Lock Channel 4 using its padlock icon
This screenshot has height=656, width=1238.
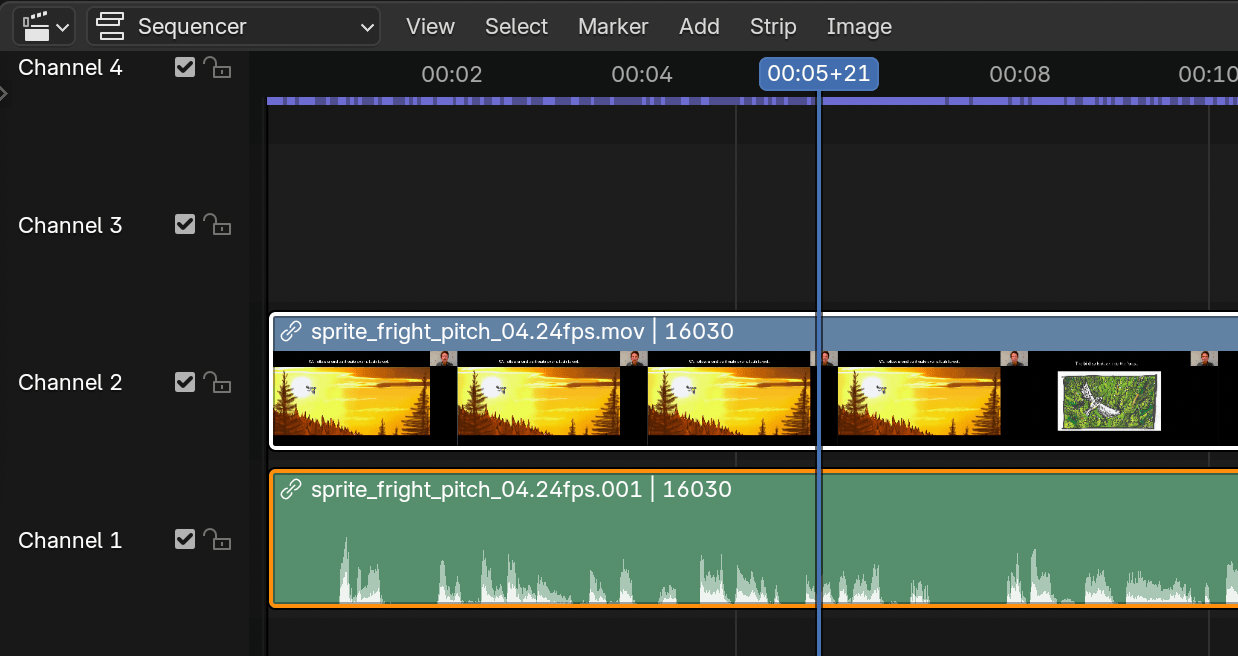click(218, 67)
